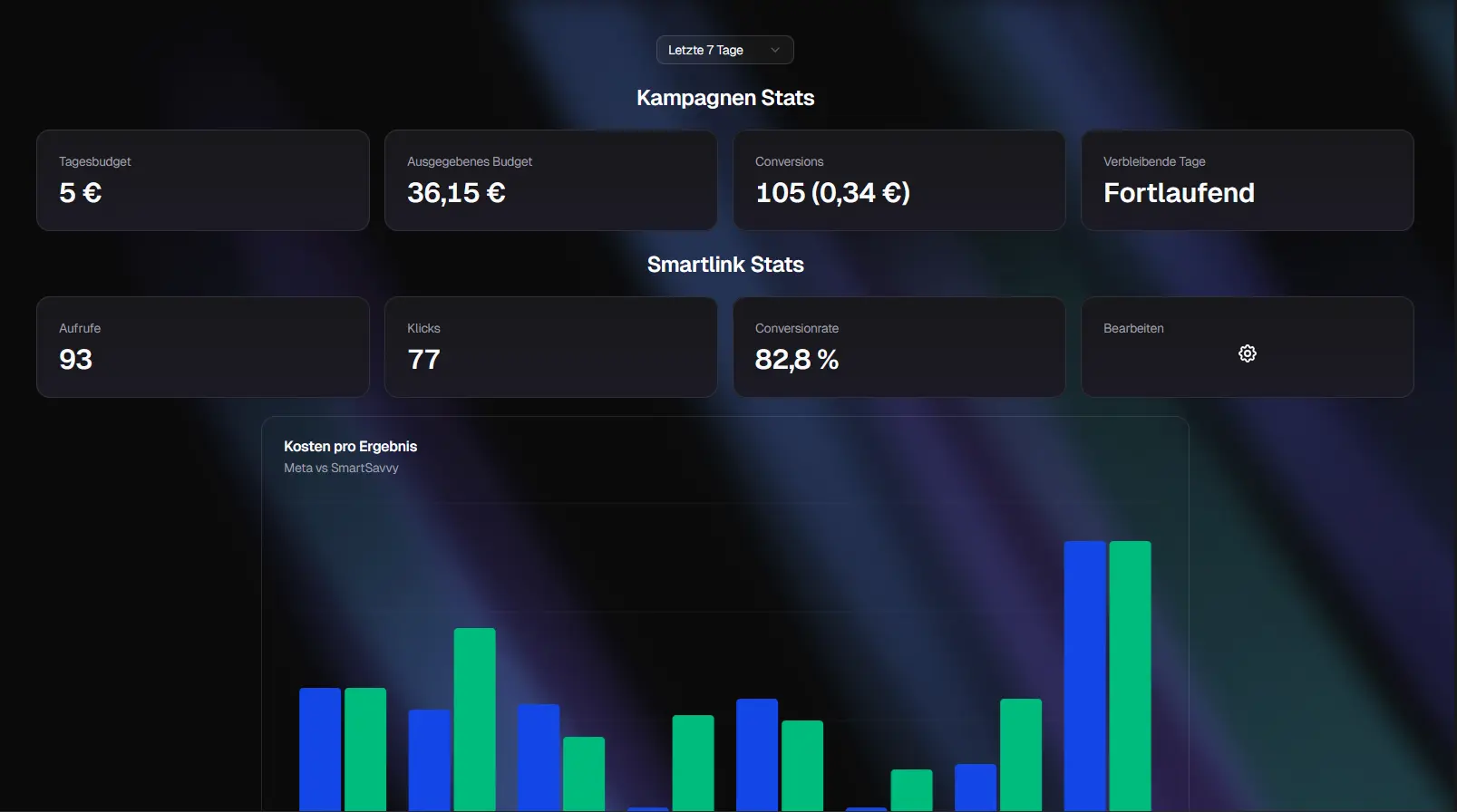Click the gear icon in the Bearbeiten card
1457x812 pixels.
pyautogui.click(x=1248, y=353)
